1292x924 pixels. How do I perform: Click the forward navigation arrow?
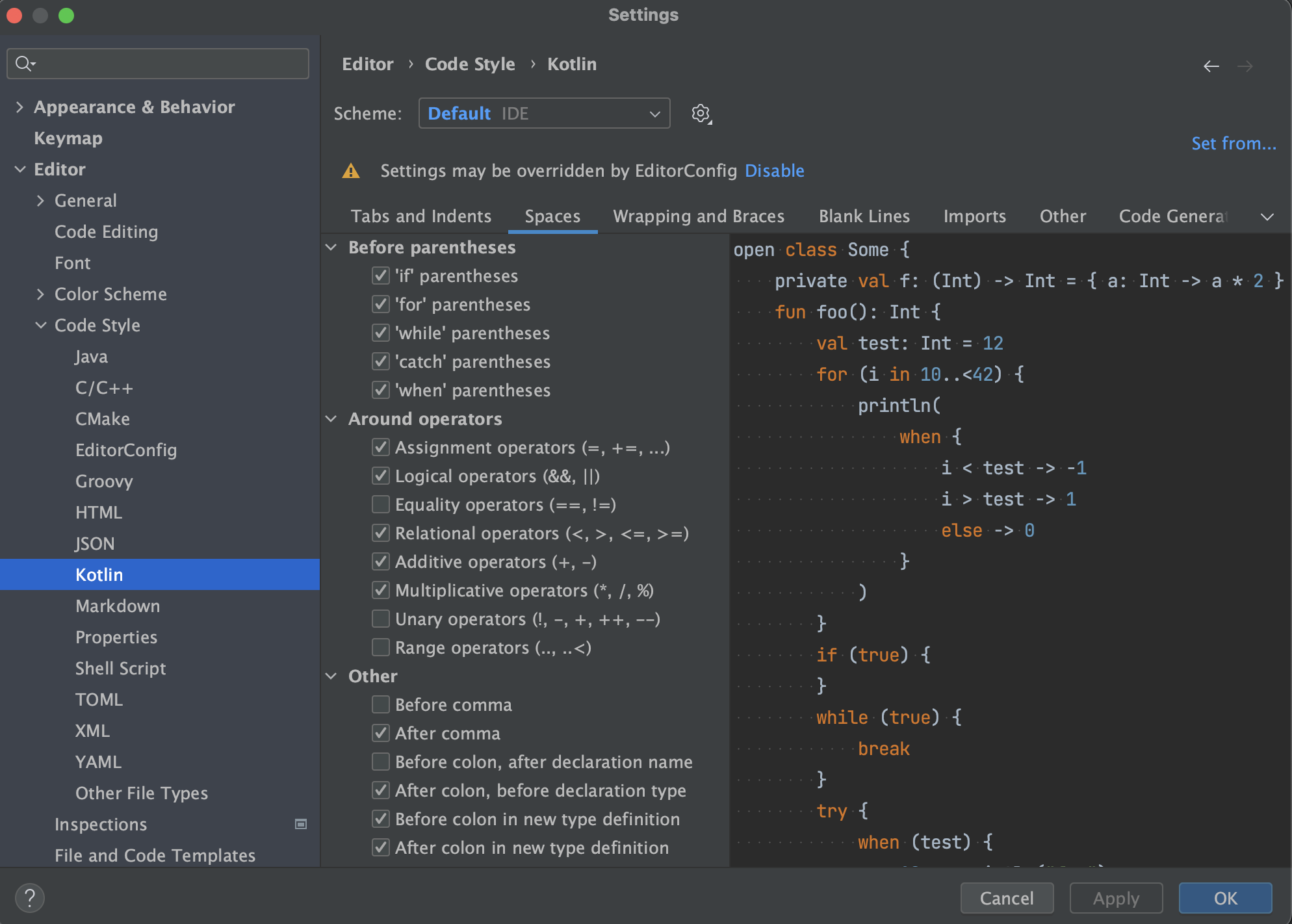tap(1245, 66)
